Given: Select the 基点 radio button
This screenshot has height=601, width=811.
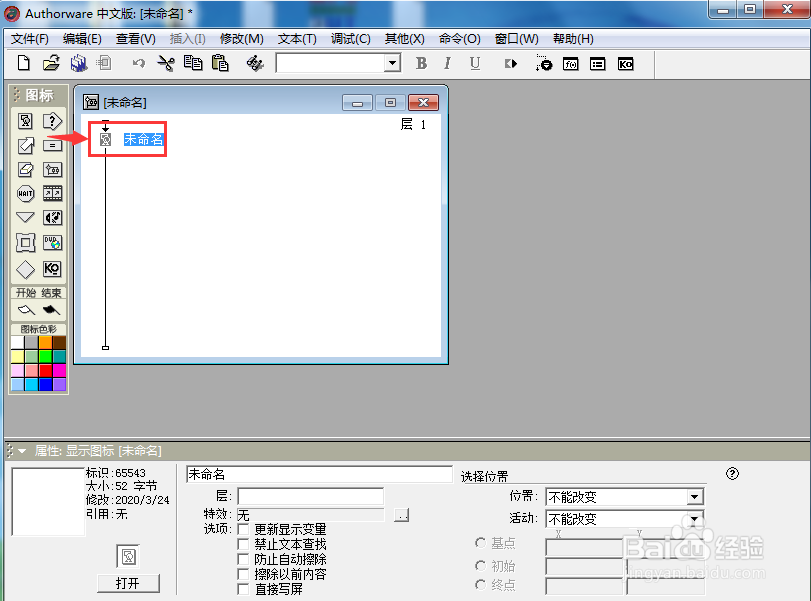Looking at the screenshot, I should (480, 543).
